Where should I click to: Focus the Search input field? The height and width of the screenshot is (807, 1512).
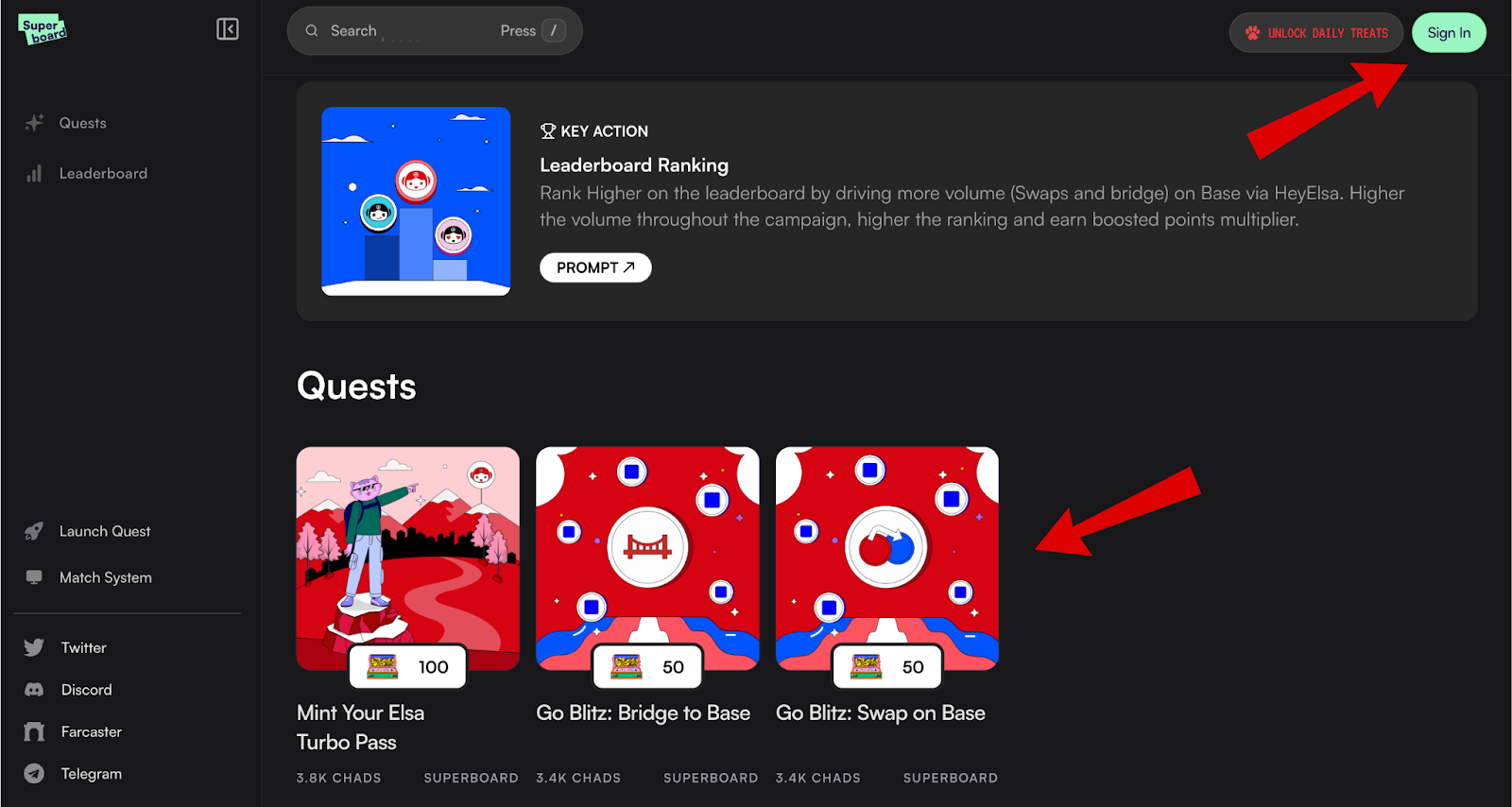coord(435,31)
